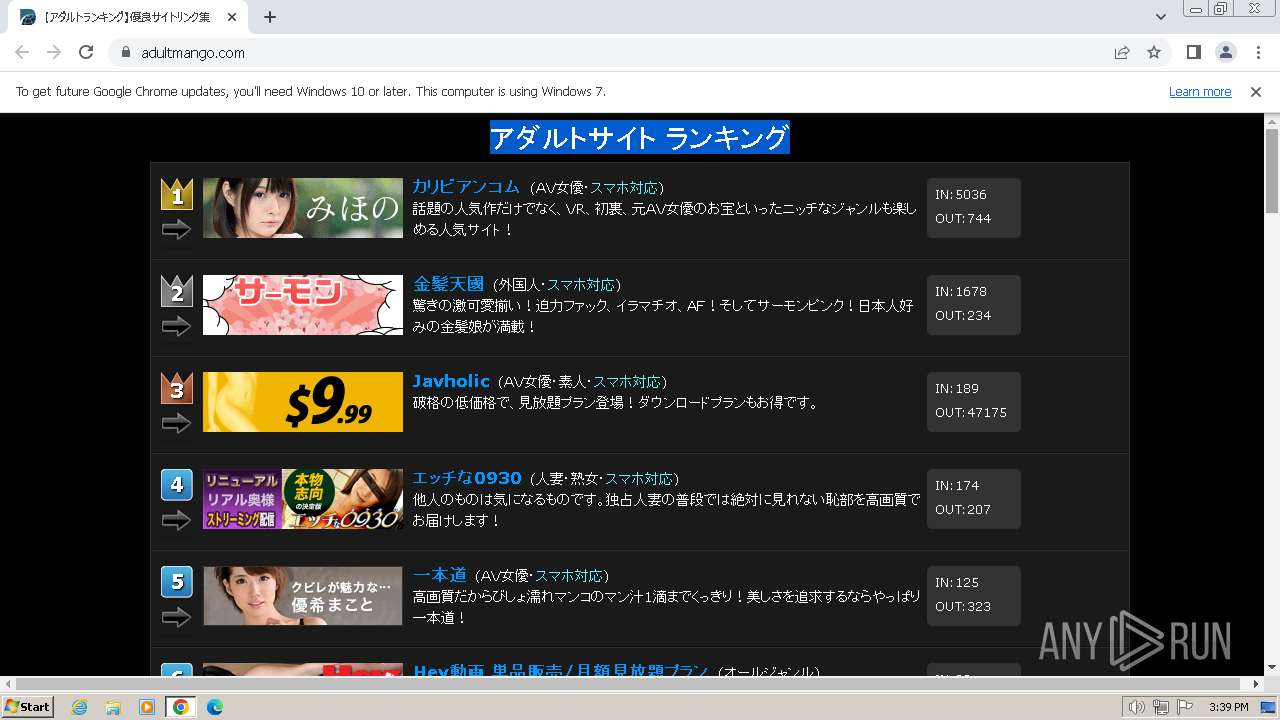Click the horizontal scrollbar right arrow
The height and width of the screenshot is (720, 1280).
[1256, 684]
